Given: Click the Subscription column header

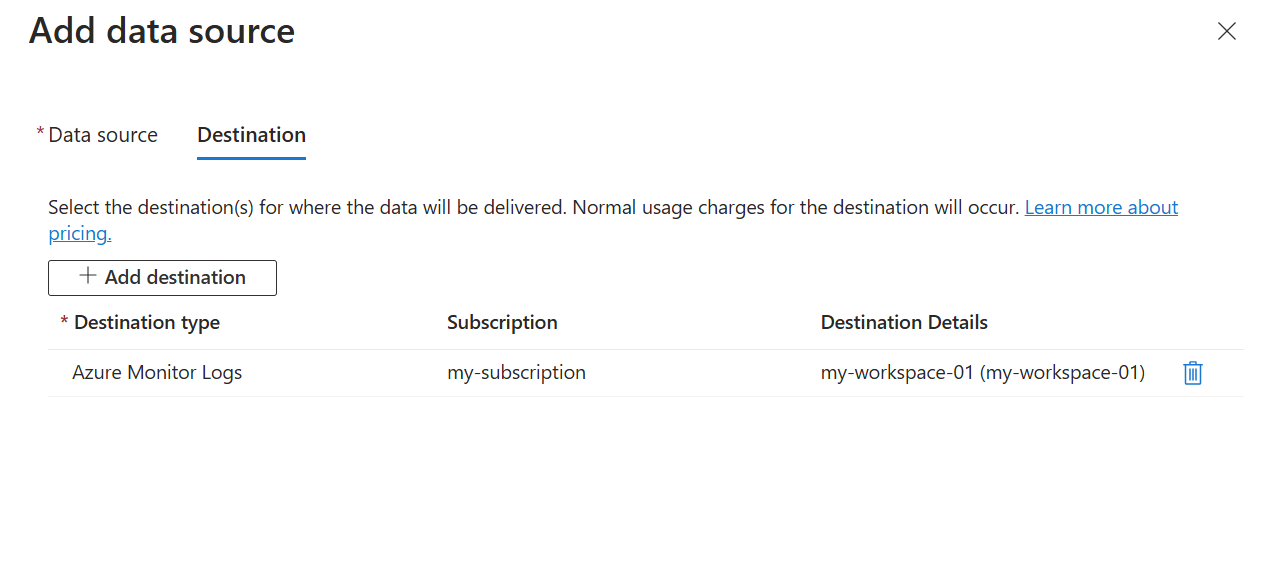Looking at the screenshot, I should (502, 323).
